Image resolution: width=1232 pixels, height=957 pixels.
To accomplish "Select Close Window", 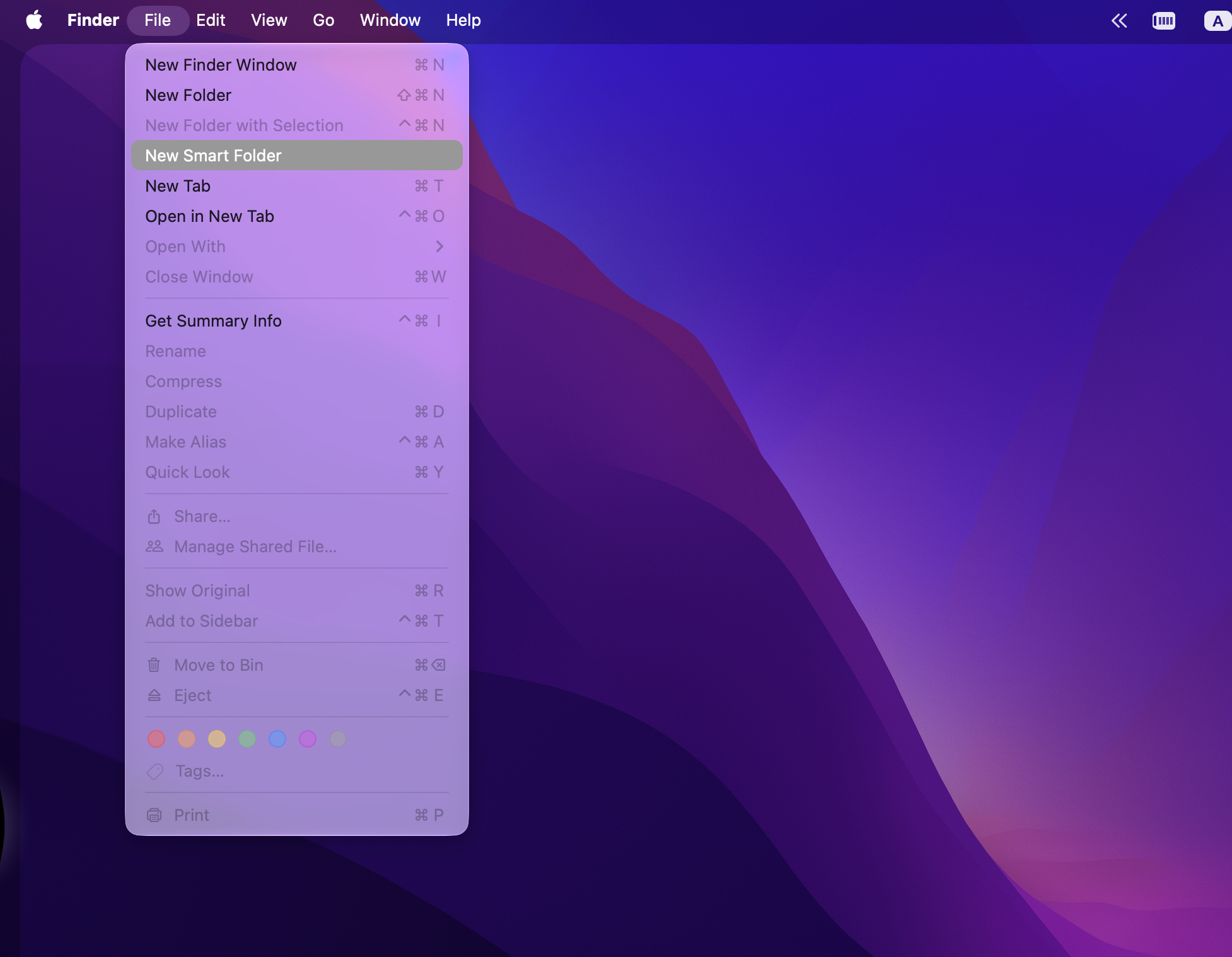I will (296, 277).
